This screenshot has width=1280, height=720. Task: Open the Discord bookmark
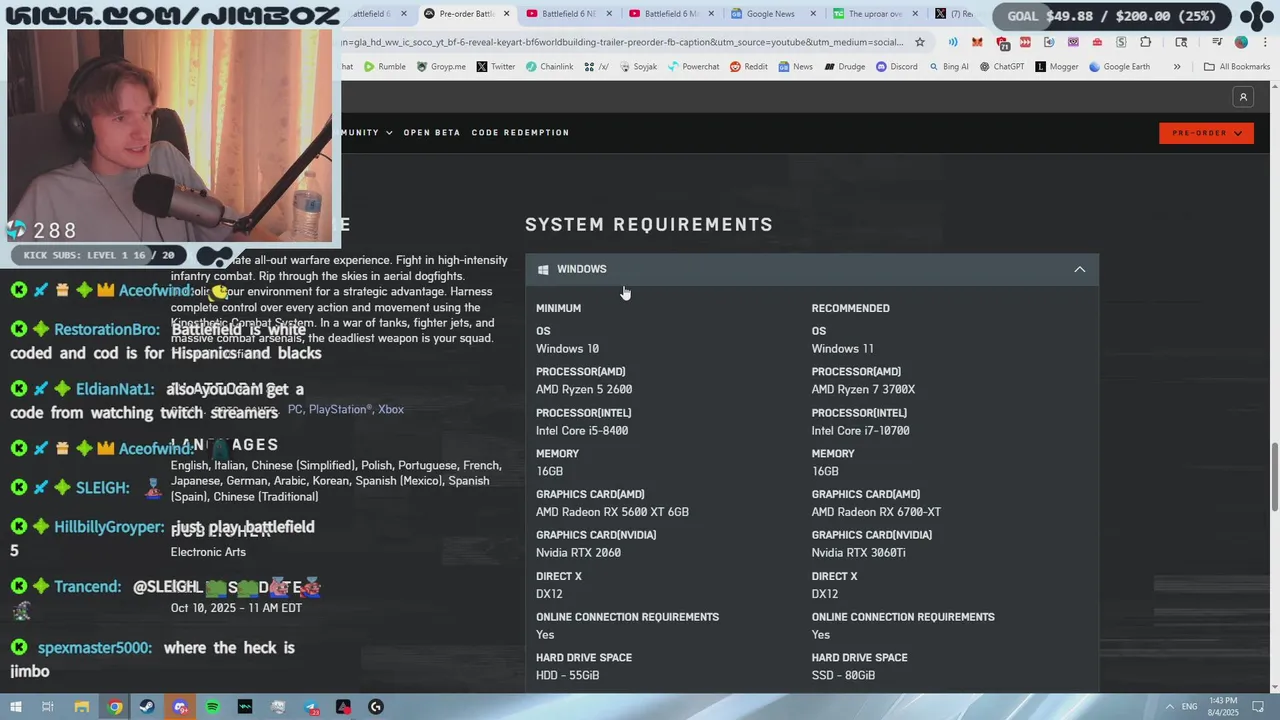(896, 67)
